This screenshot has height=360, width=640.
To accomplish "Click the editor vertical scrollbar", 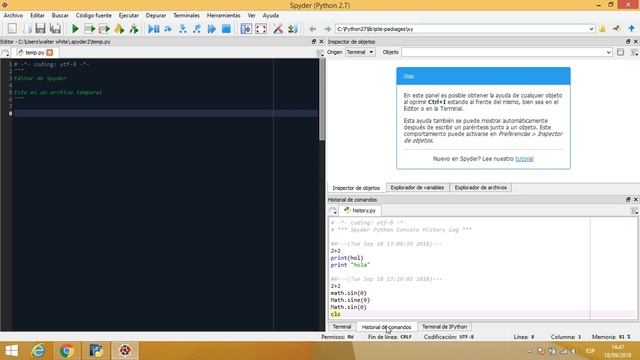I will point(322,100).
